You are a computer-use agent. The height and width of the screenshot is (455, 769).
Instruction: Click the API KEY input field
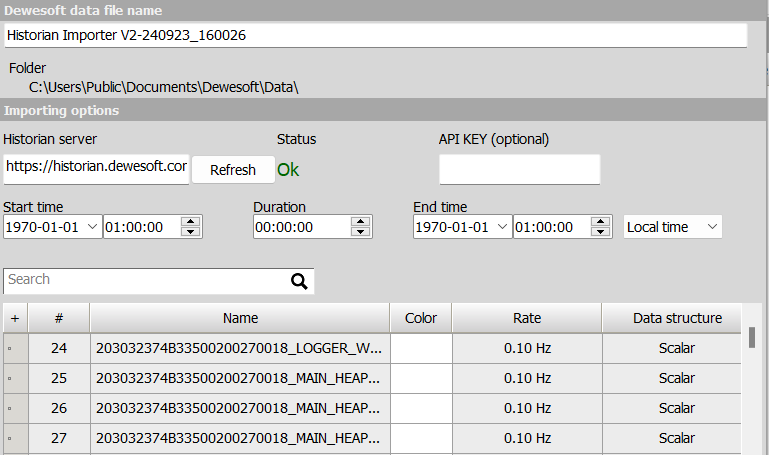click(x=519, y=169)
